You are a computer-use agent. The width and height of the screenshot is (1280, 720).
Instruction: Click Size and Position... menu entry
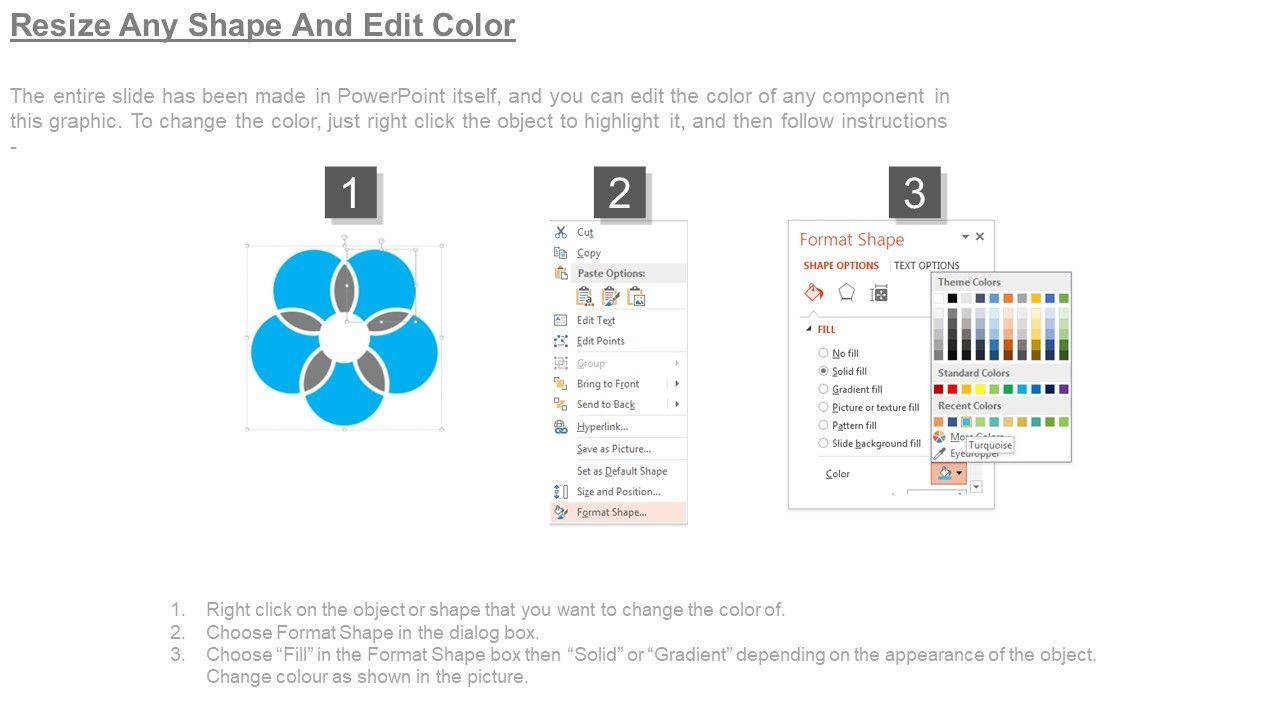(x=618, y=492)
